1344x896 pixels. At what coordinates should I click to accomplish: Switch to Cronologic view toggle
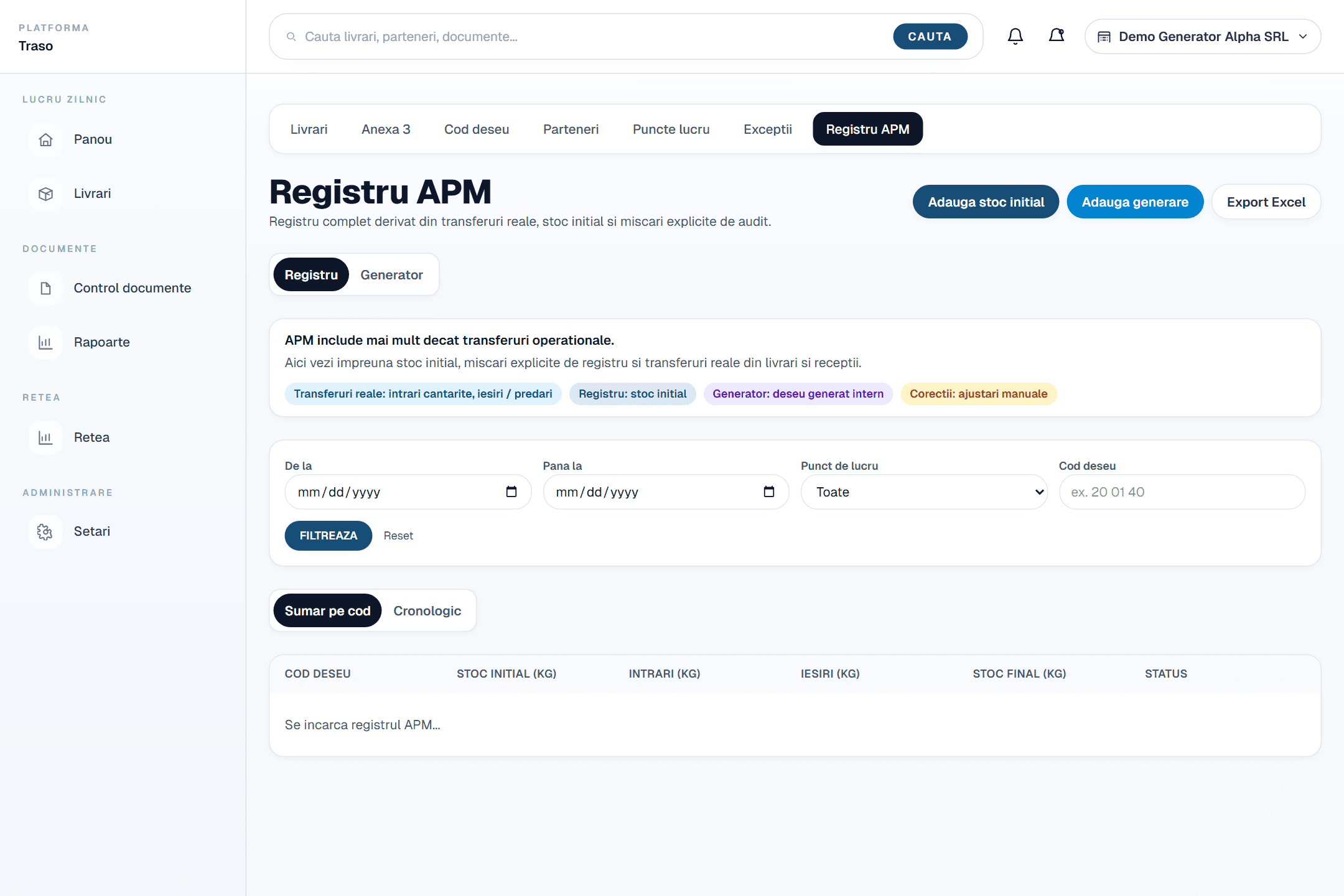click(x=427, y=611)
